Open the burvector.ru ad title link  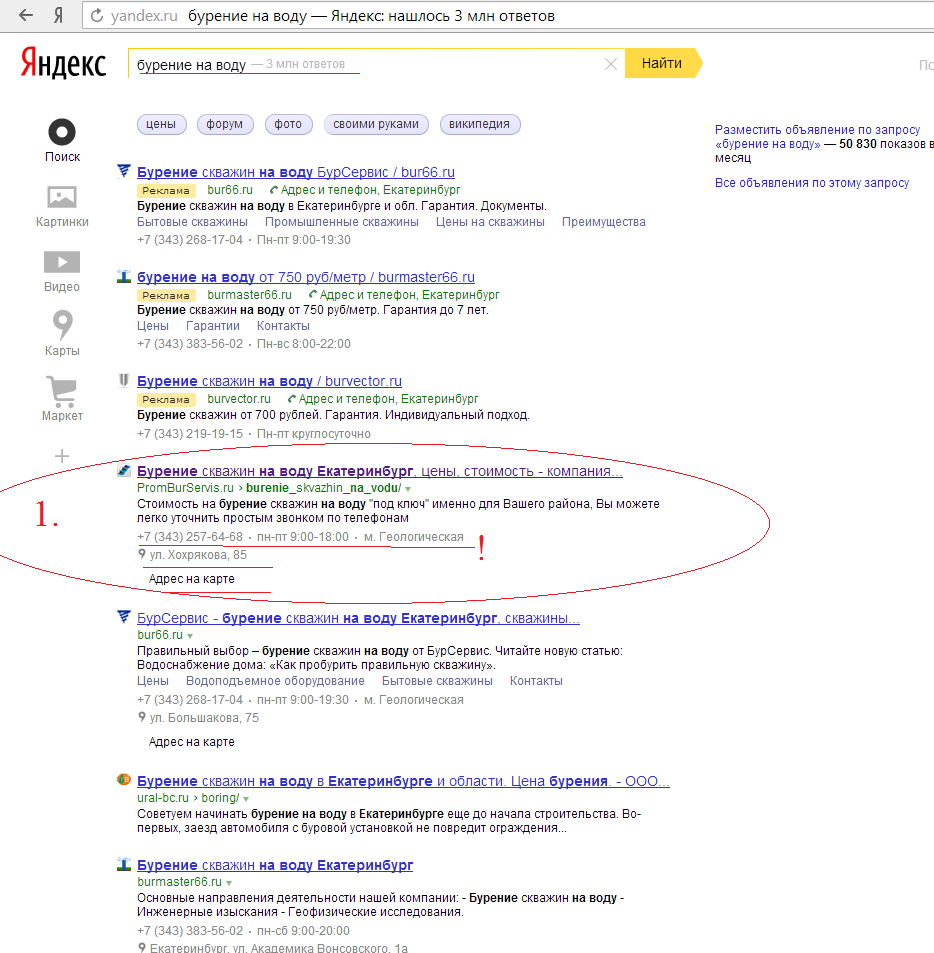tap(269, 381)
